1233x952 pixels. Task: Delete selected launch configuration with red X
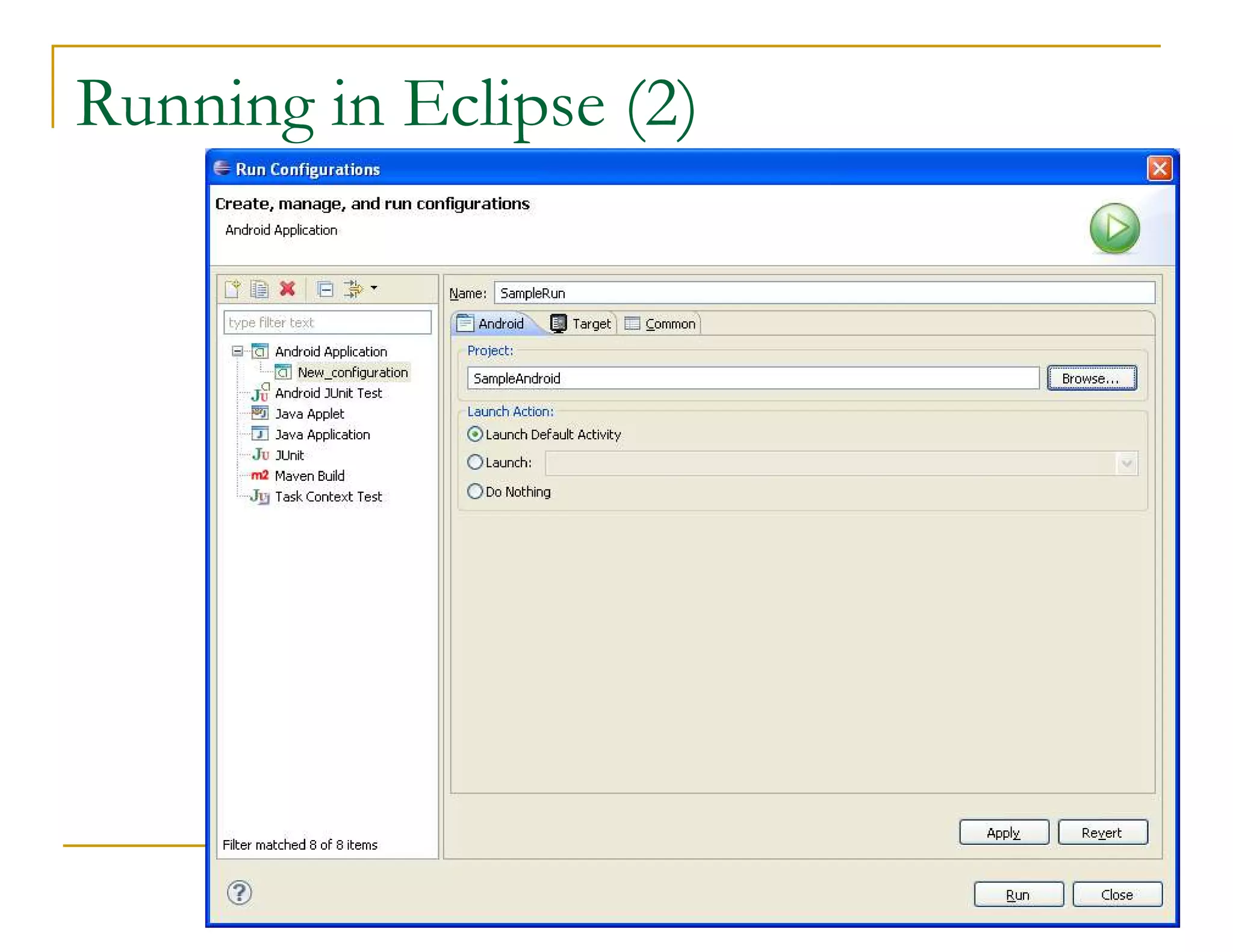[288, 289]
